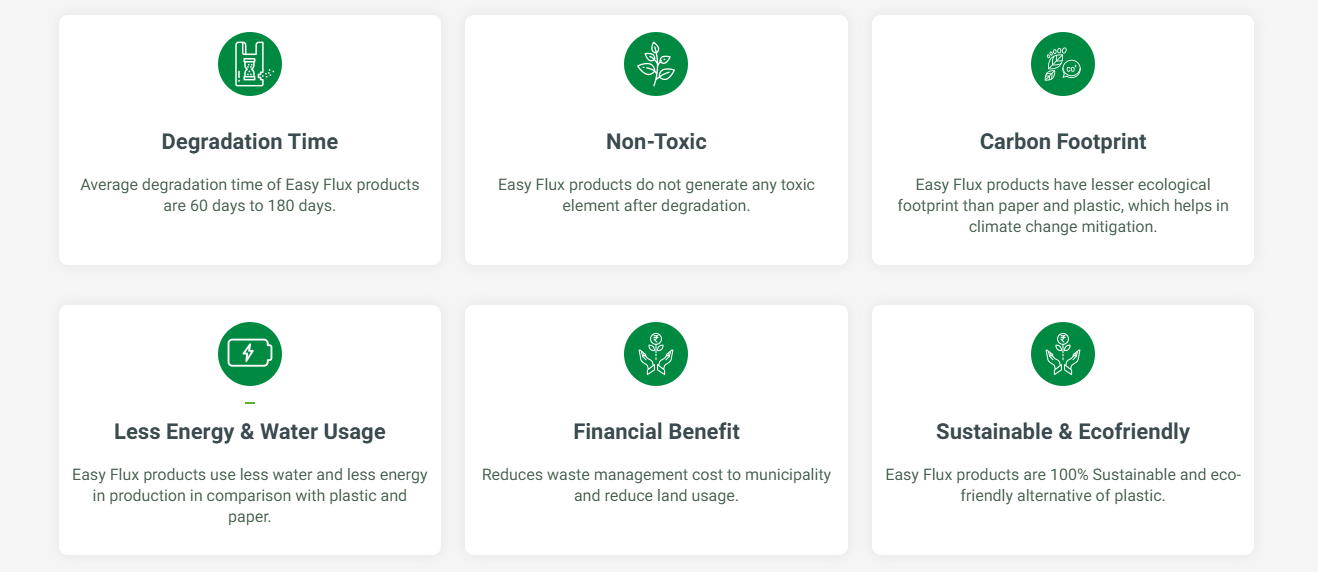Screen dimensions: 1318x572
Task: Select the Financial Benefit heading
Action: [x=656, y=432]
